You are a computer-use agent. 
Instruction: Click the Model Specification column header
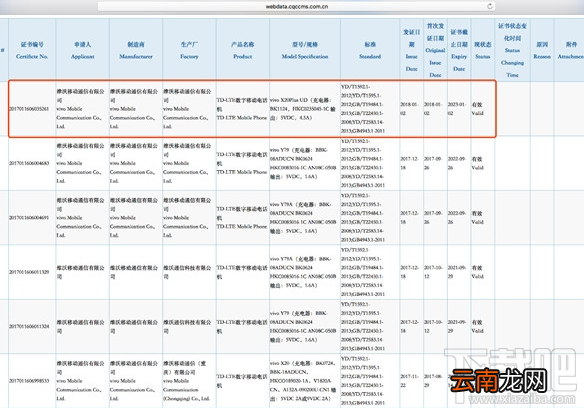[305, 50]
